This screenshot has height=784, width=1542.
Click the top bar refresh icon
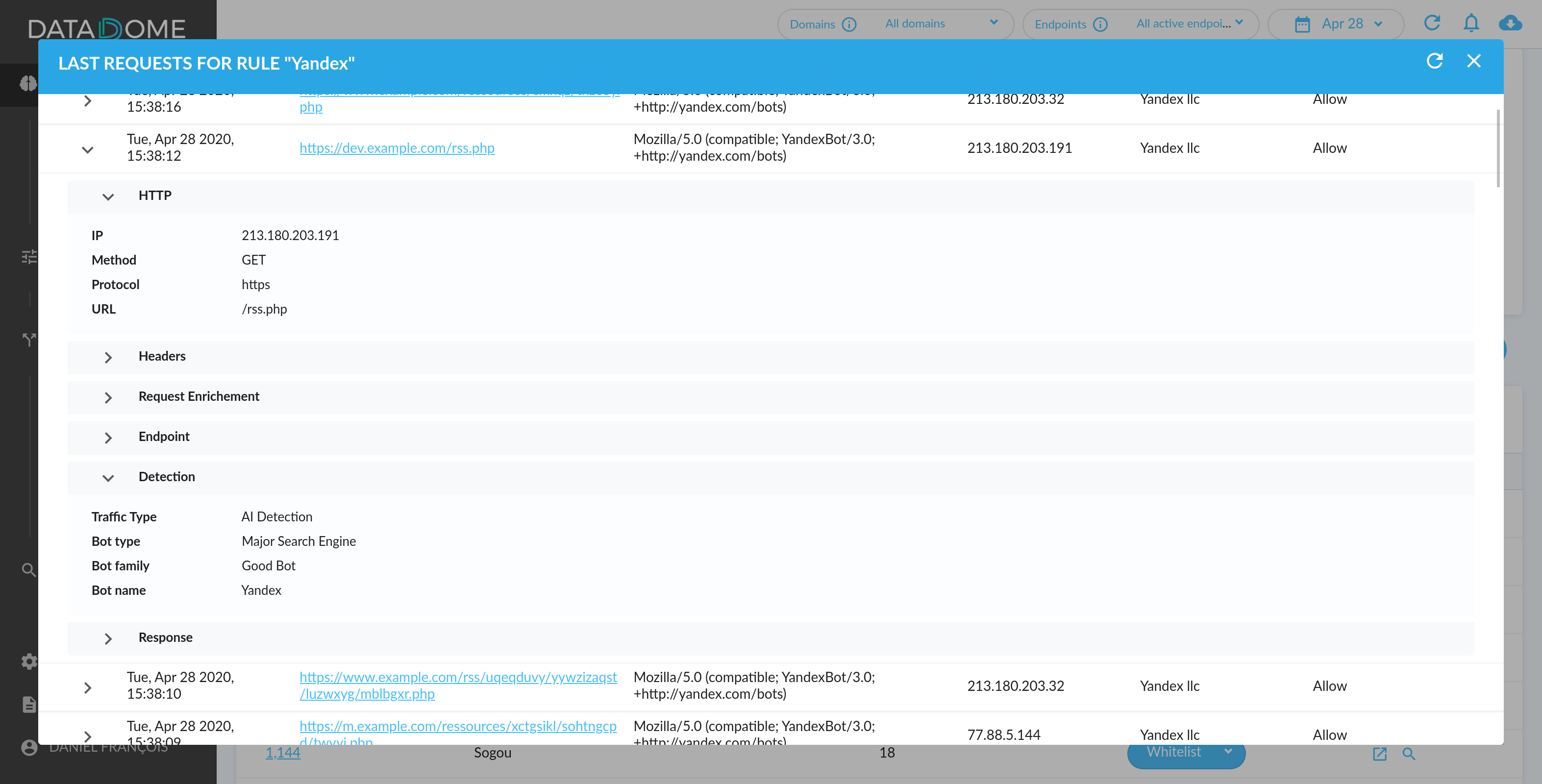(1432, 24)
